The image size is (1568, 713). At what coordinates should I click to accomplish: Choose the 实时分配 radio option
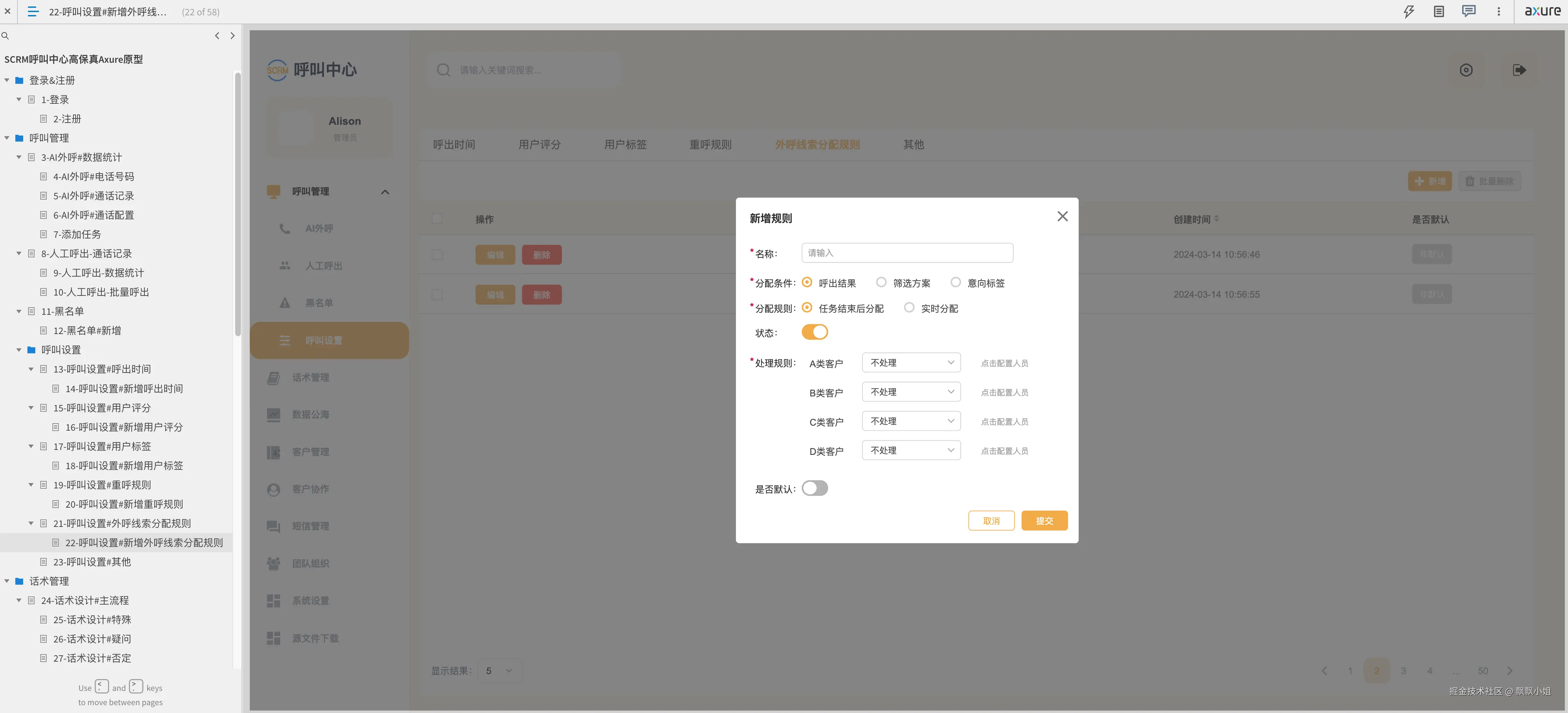[909, 308]
